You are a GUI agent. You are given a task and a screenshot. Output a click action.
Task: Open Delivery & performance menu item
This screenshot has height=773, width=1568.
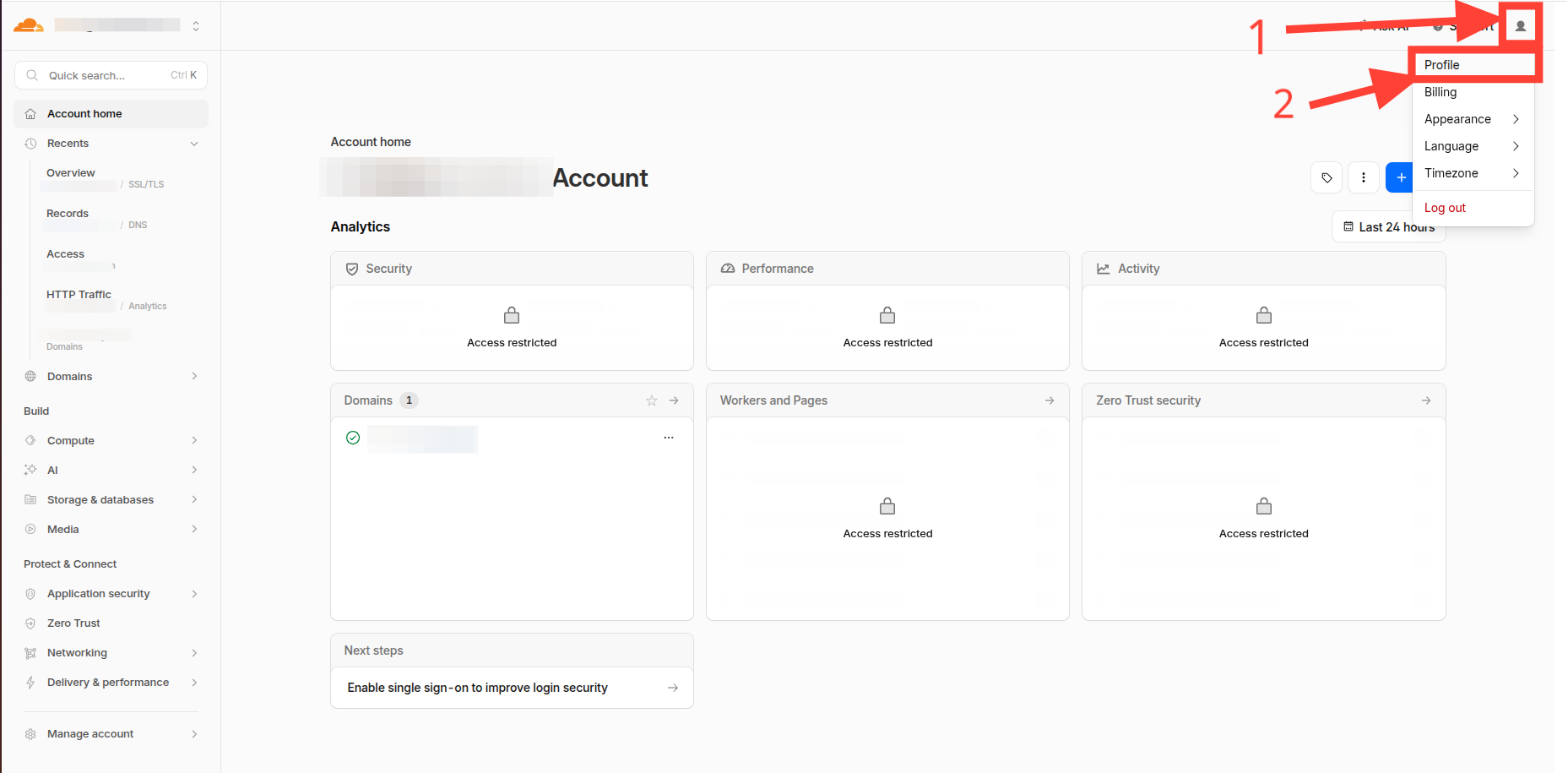pyautogui.click(x=111, y=683)
